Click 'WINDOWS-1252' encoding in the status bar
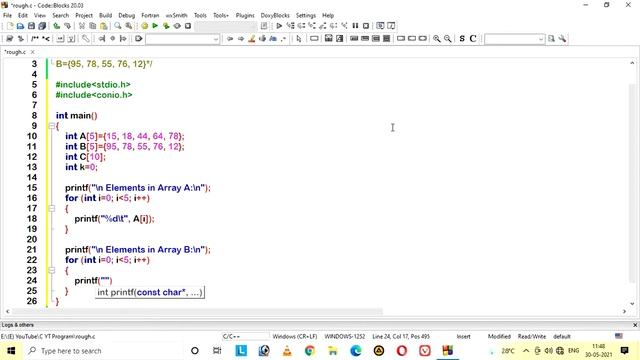 point(344,336)
